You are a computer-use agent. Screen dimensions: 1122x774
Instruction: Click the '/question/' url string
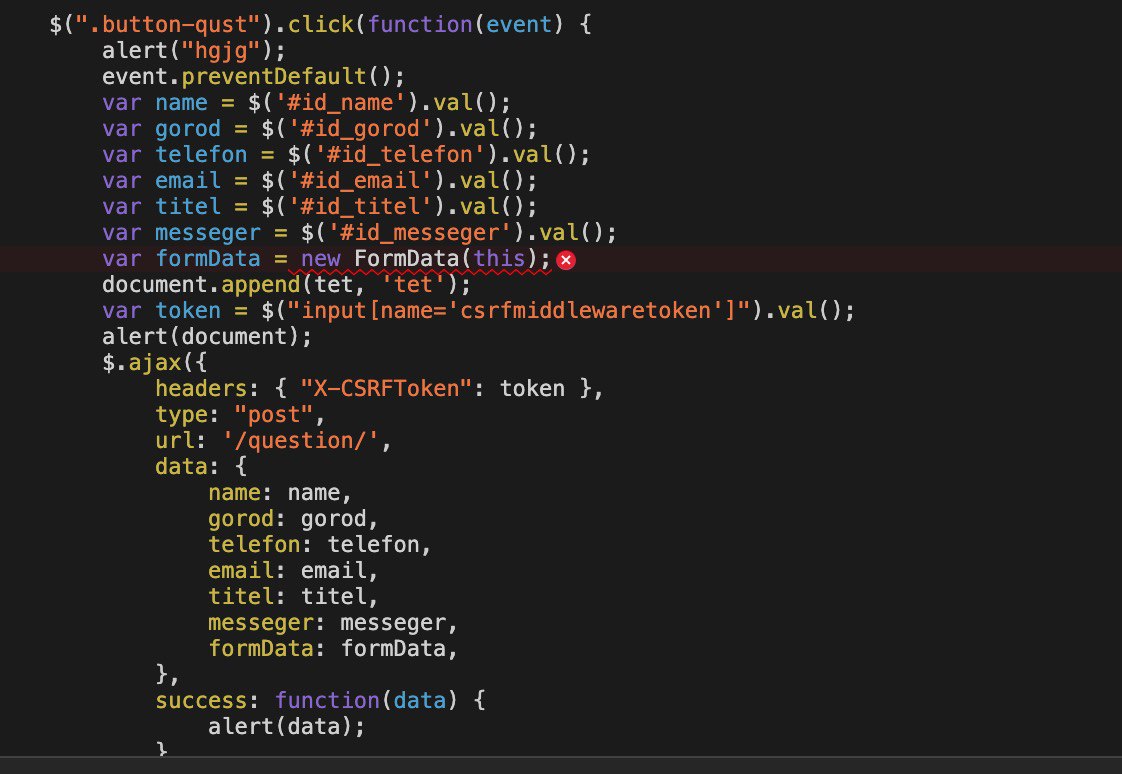coord(301,441)
